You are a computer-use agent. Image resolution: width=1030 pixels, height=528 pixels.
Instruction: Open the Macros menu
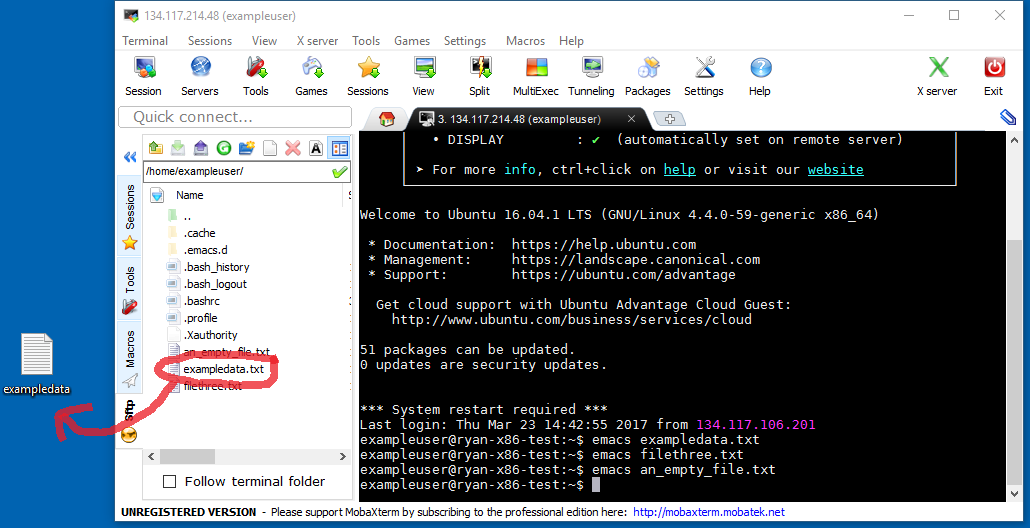point(525,41)
